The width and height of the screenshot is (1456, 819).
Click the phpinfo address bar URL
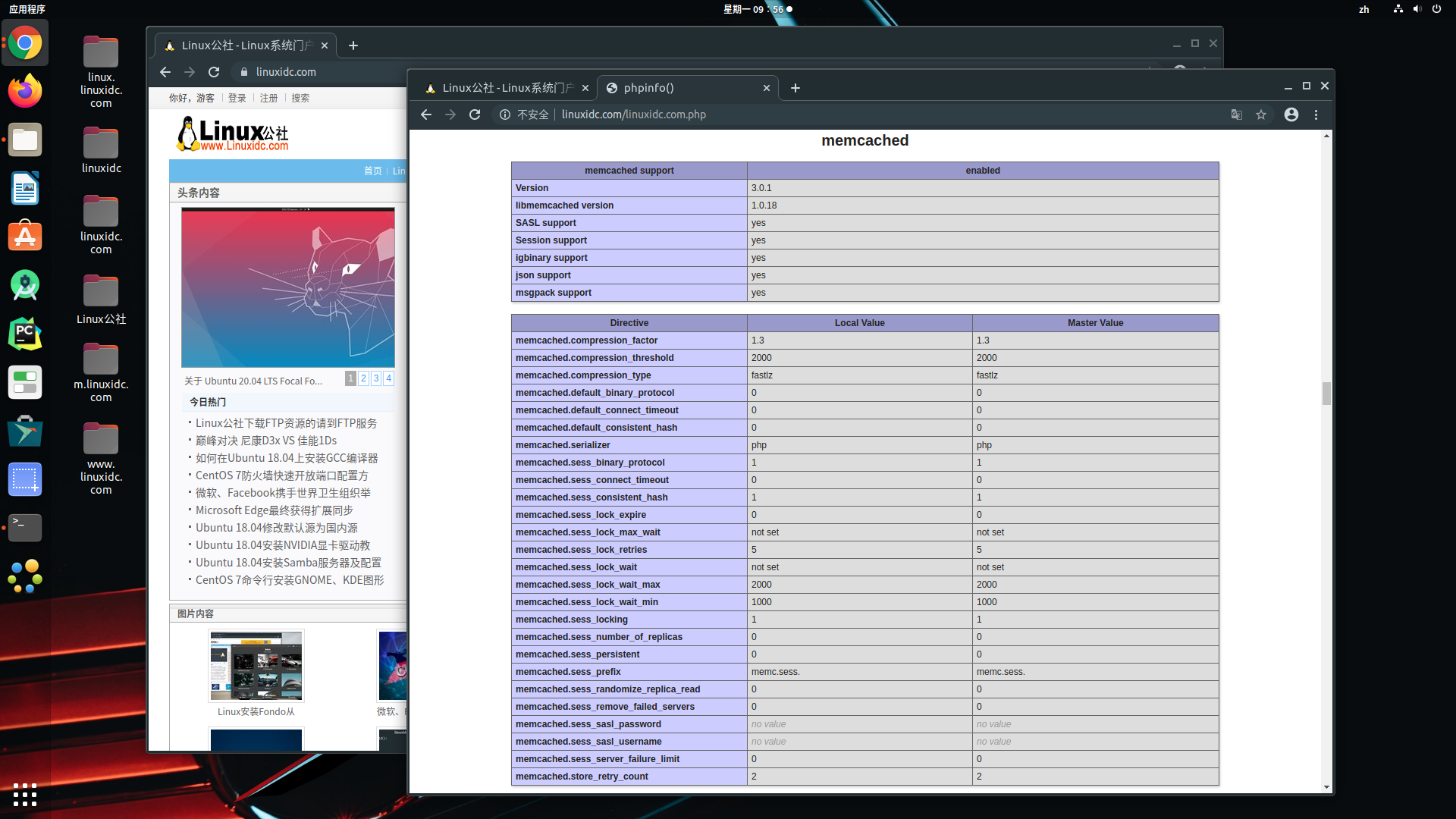633,115
